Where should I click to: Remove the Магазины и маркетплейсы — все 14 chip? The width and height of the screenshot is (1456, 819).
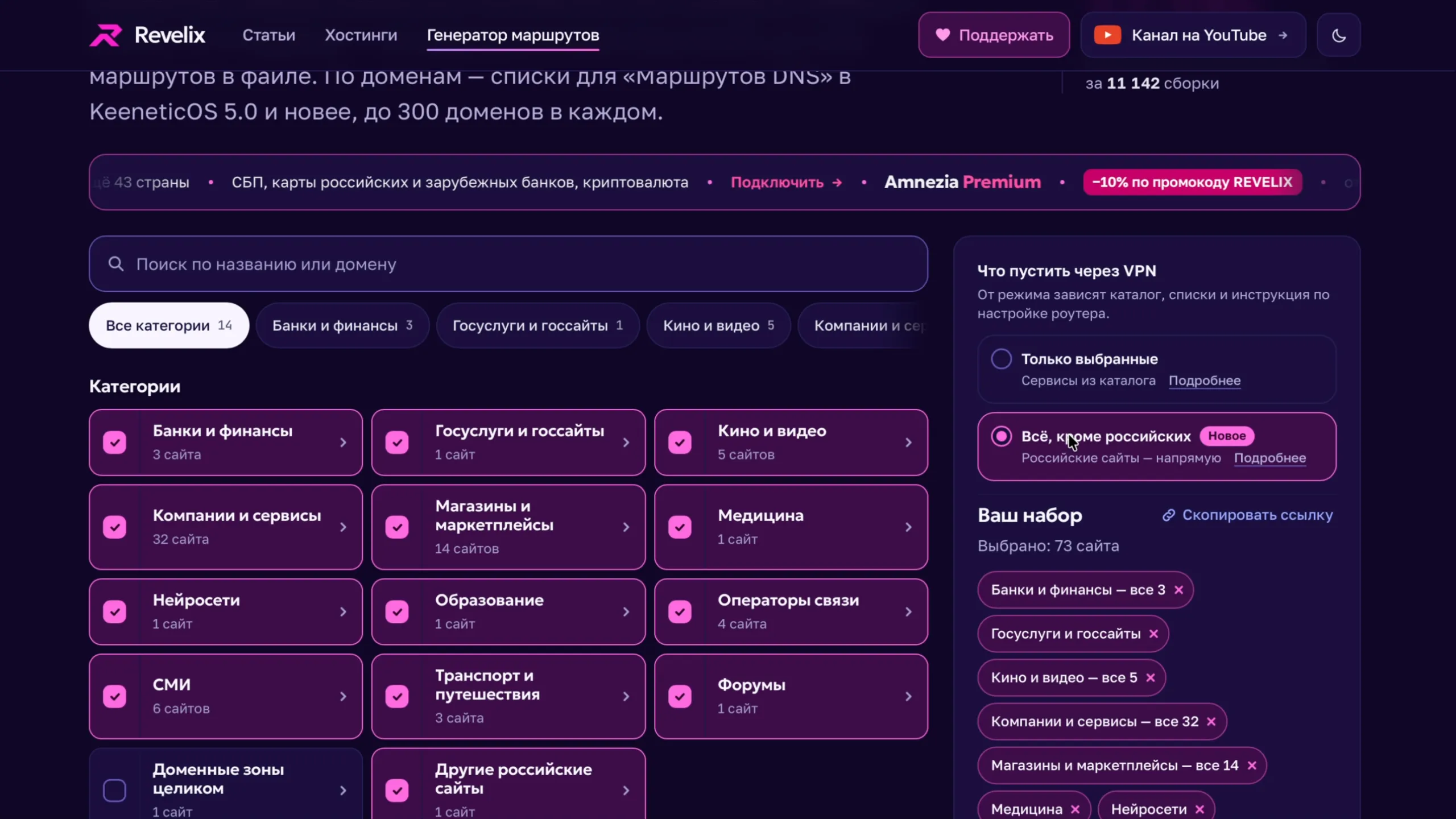tap(1252, 766)
